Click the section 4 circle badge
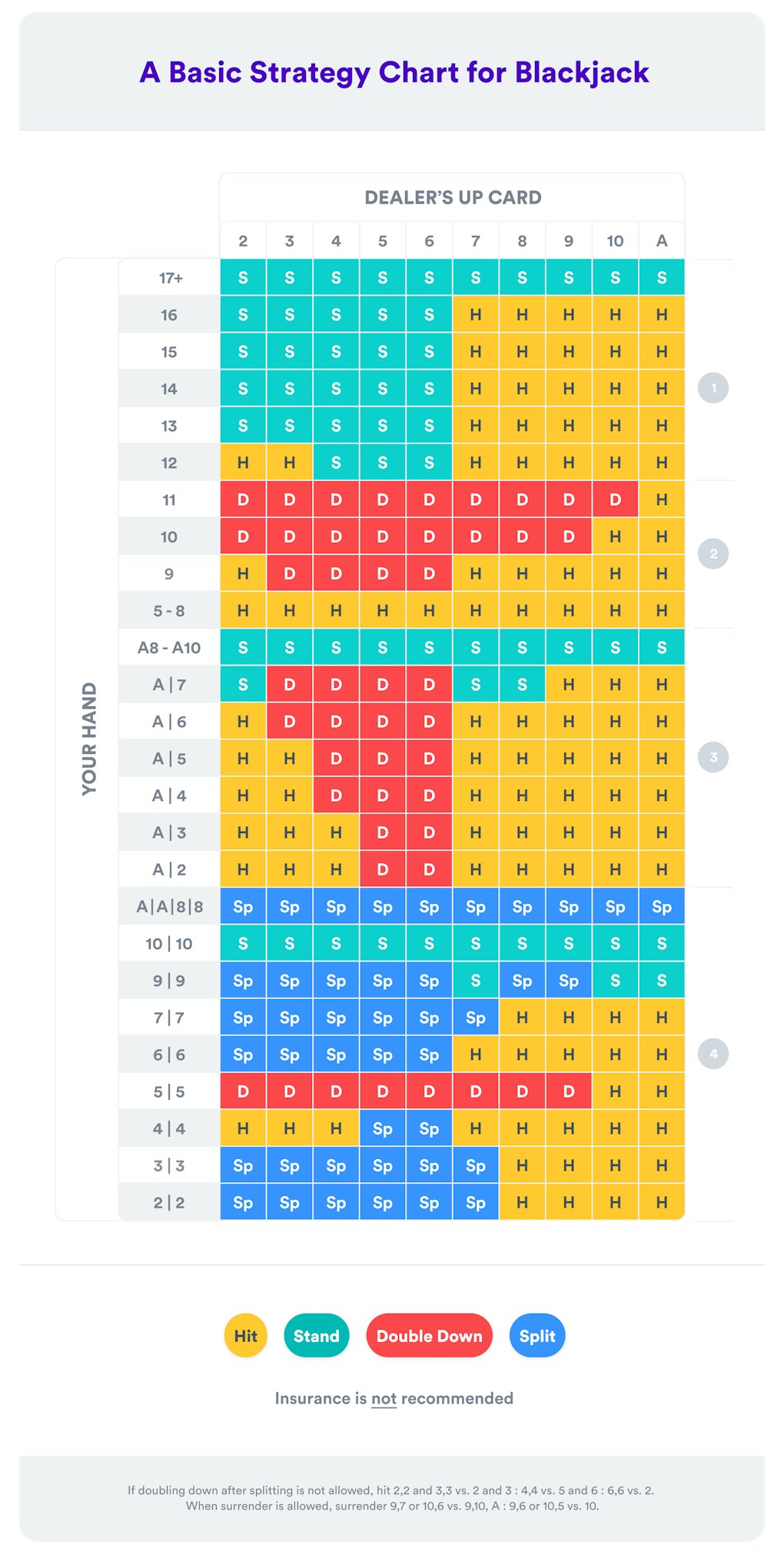Image resolution: width=784 pixels, height=1568 pixels. 713,1053
